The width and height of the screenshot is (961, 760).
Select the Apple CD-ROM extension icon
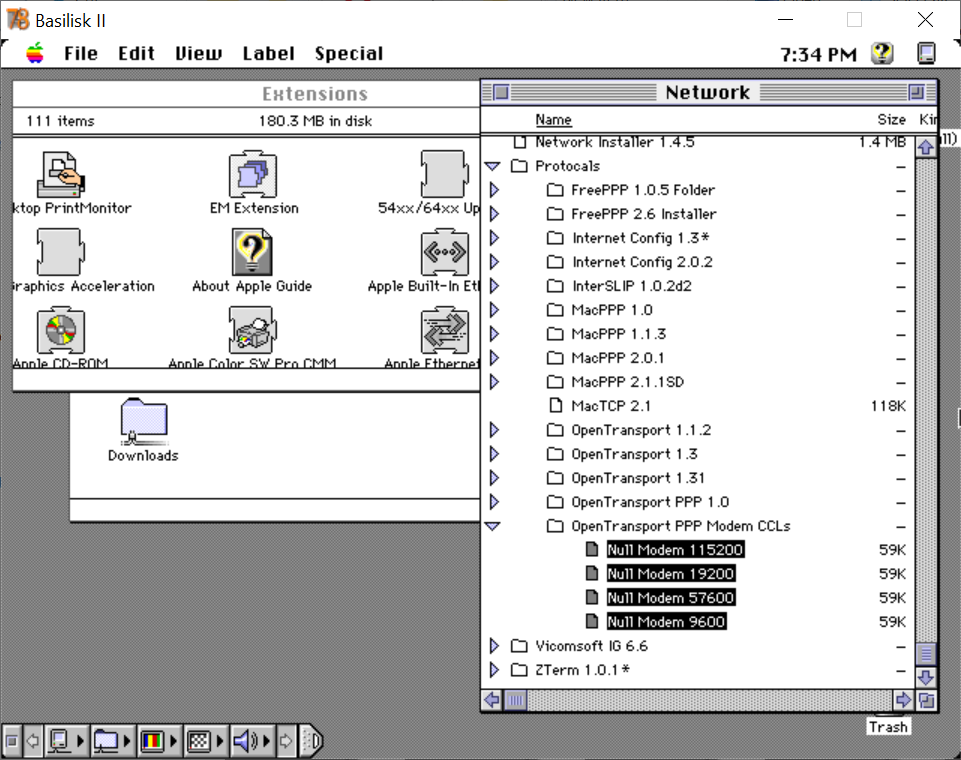[61, 330]
